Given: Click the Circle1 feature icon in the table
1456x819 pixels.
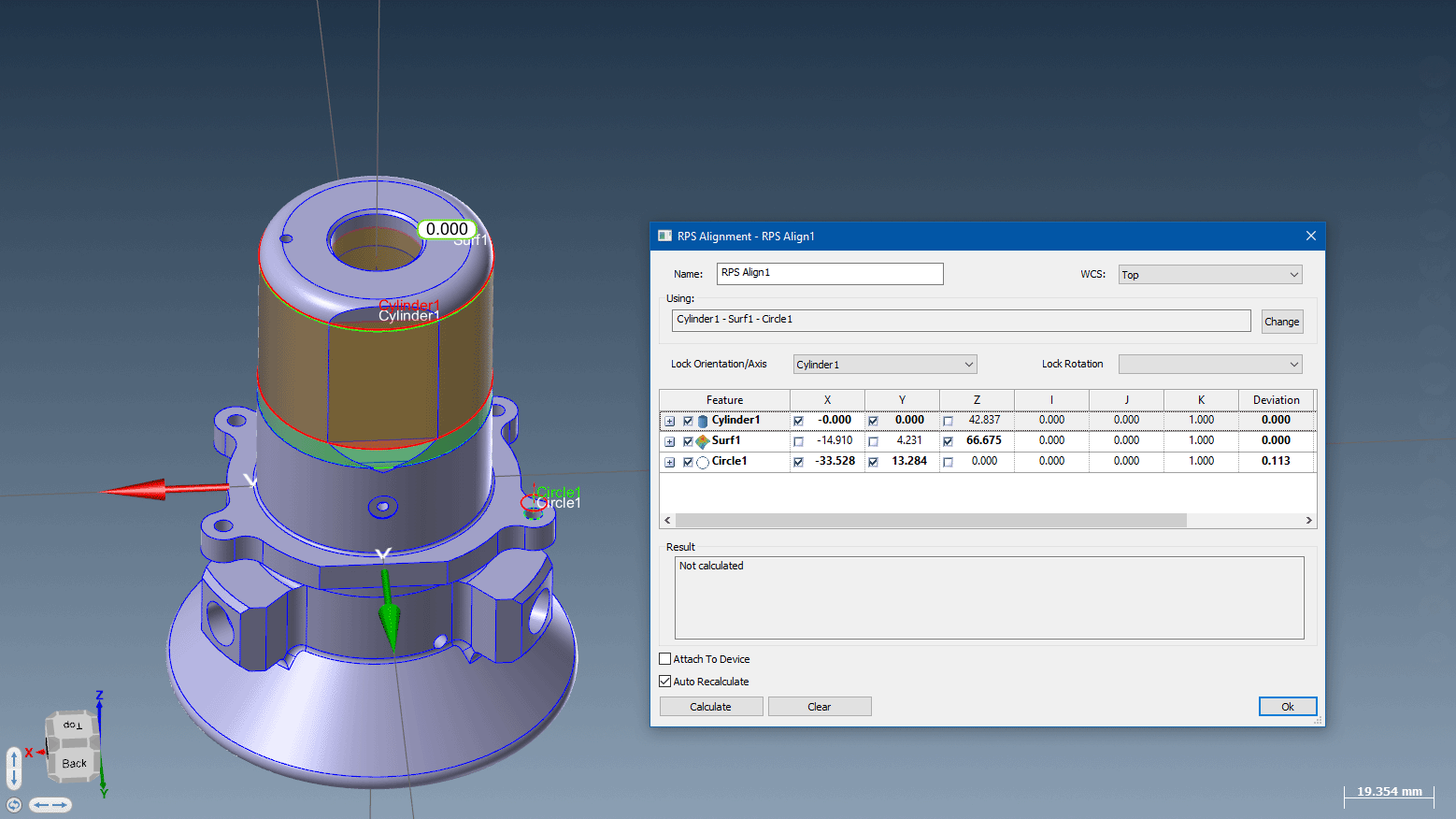Looking at the screenshot, I should [x=703, y=462].
